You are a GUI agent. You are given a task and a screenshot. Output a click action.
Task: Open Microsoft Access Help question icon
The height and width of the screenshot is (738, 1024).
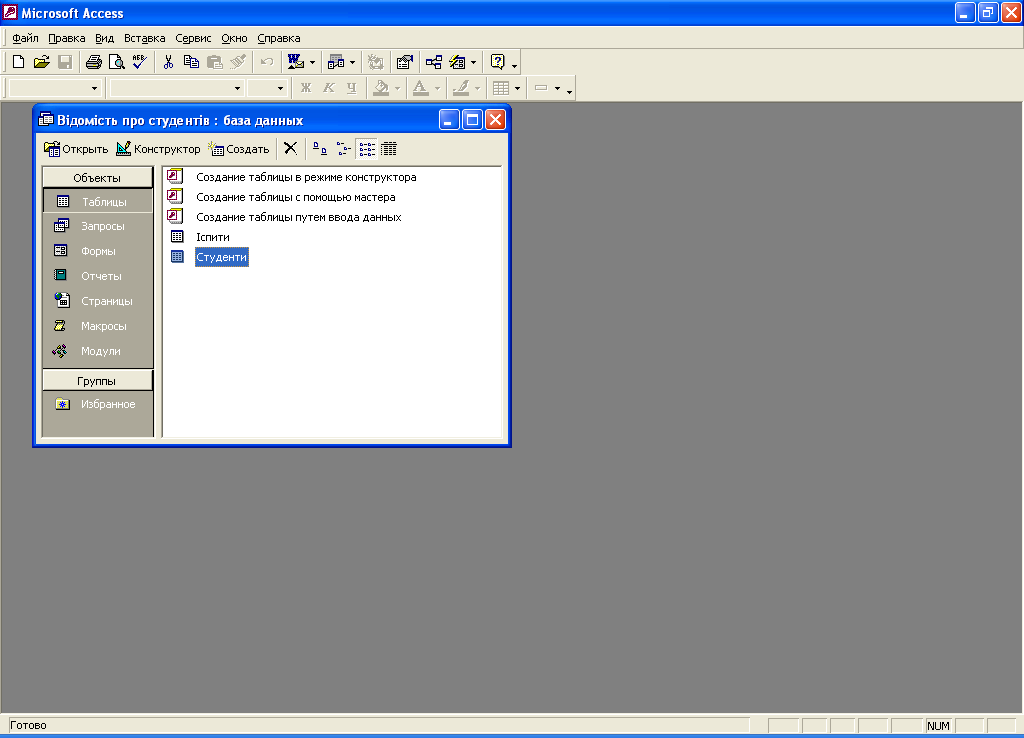498,62
